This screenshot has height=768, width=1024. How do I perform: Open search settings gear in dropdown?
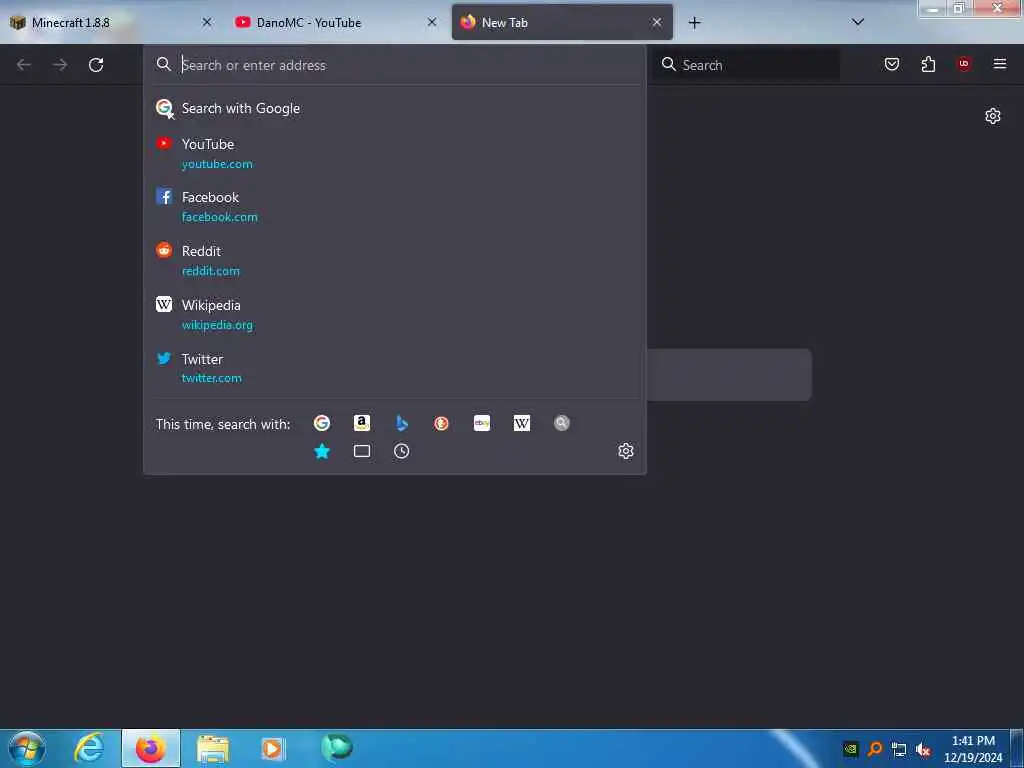[x=626, y=451]
